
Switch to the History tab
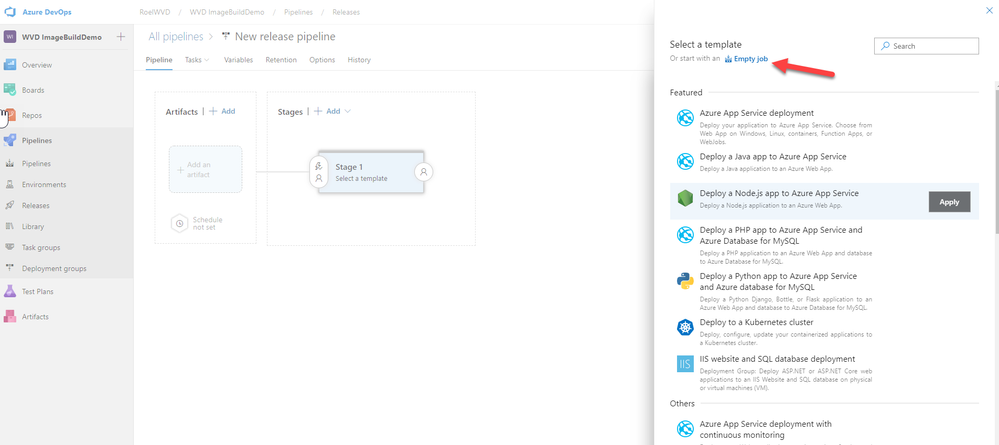(359, 60)
